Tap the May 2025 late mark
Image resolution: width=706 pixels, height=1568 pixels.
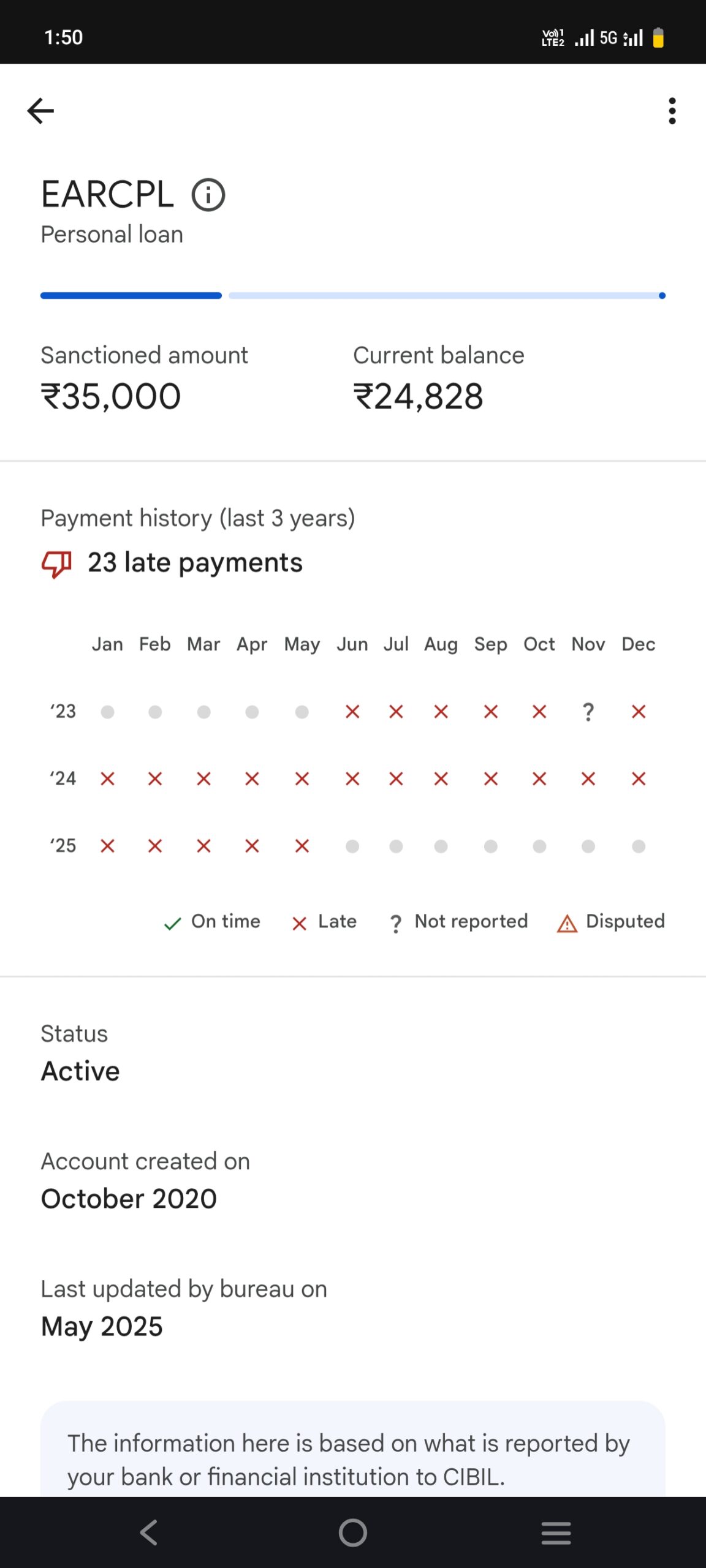[x=302, y=846]
